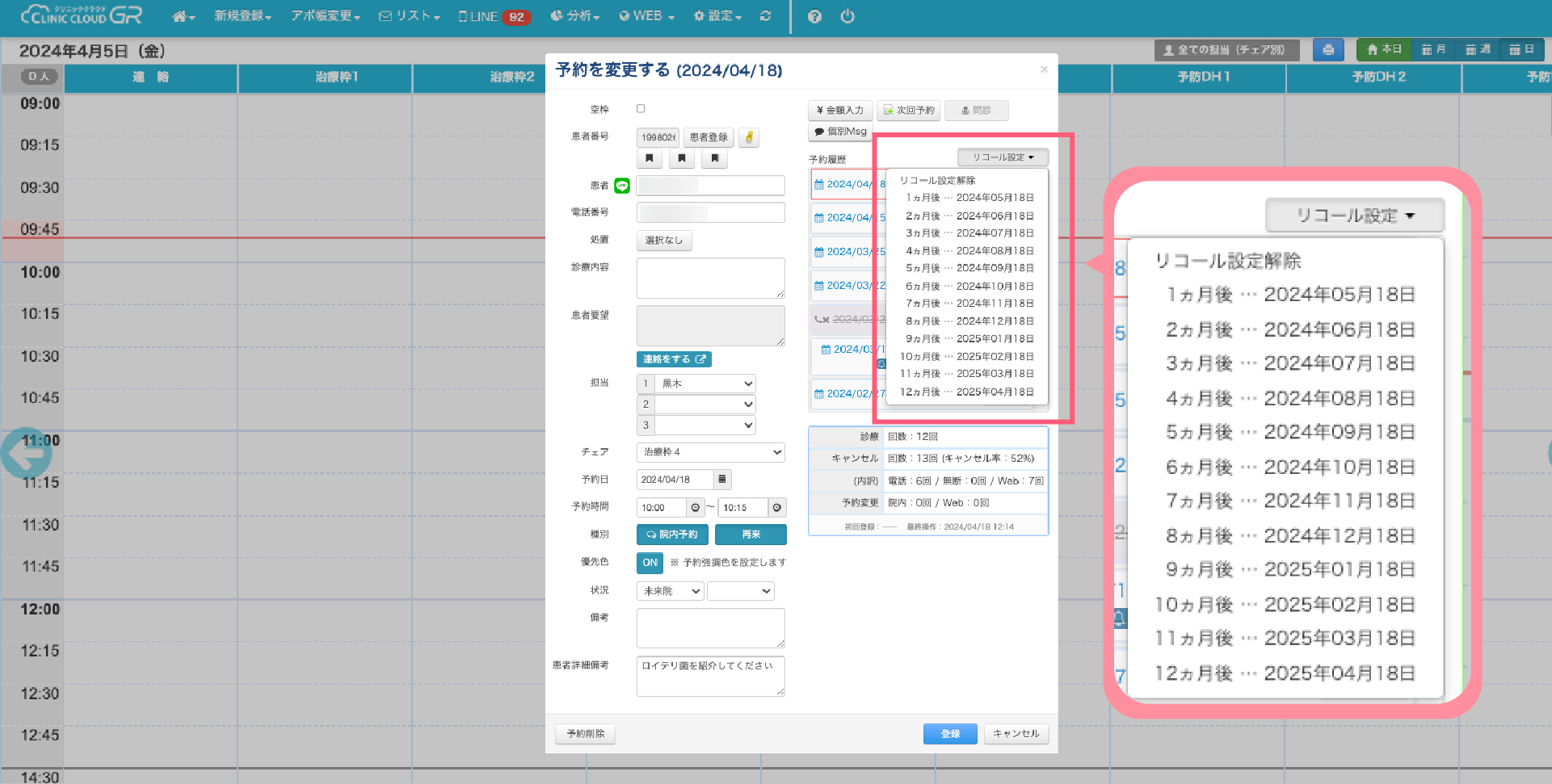Image resolution: width=1552 pixels, height=784 pixels.
Task: Click the 診療内容 text area
Action: [x=710, y=278]
